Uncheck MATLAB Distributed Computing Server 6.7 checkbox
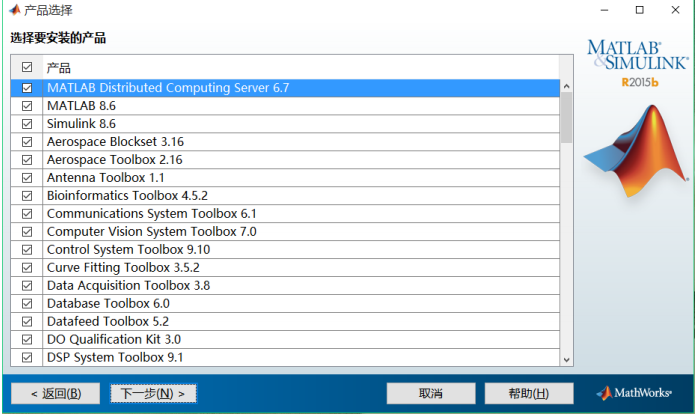The image size is (695, 417). point(27,88)
